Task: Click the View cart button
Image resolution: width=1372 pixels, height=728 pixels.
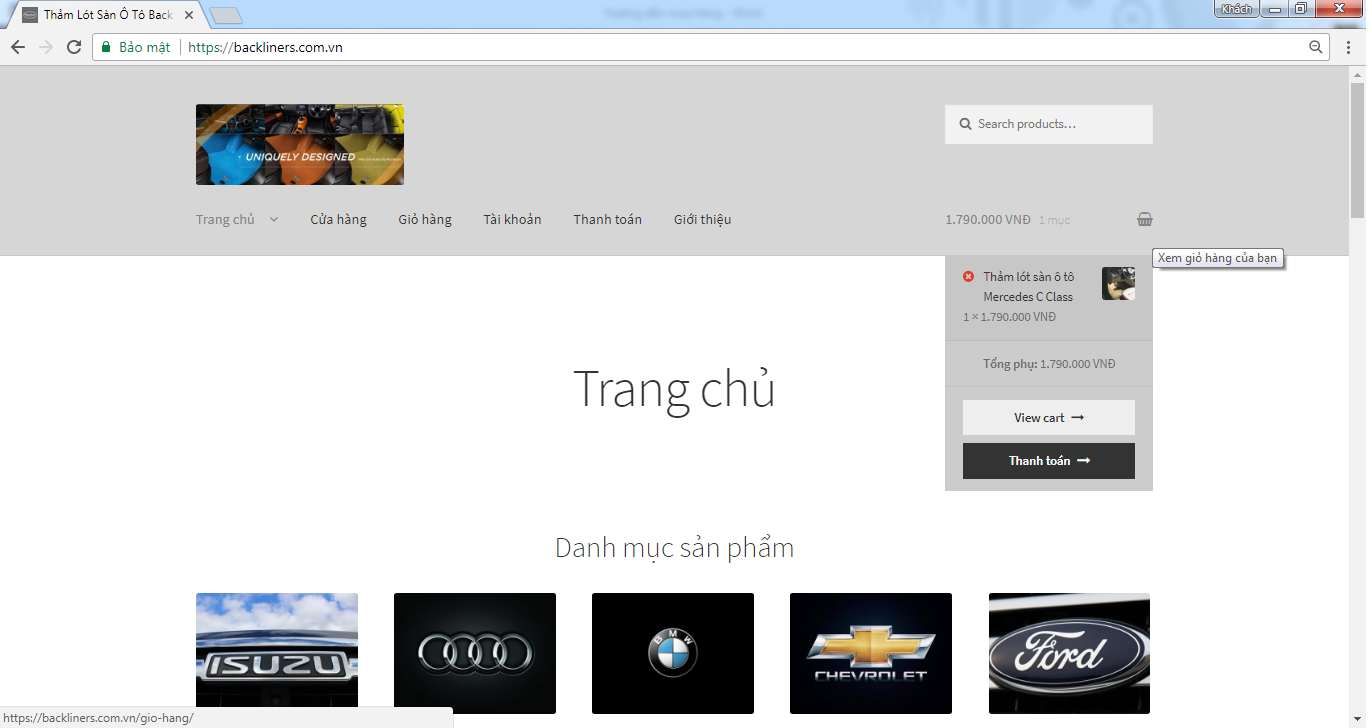Action: coord(1049,418)
